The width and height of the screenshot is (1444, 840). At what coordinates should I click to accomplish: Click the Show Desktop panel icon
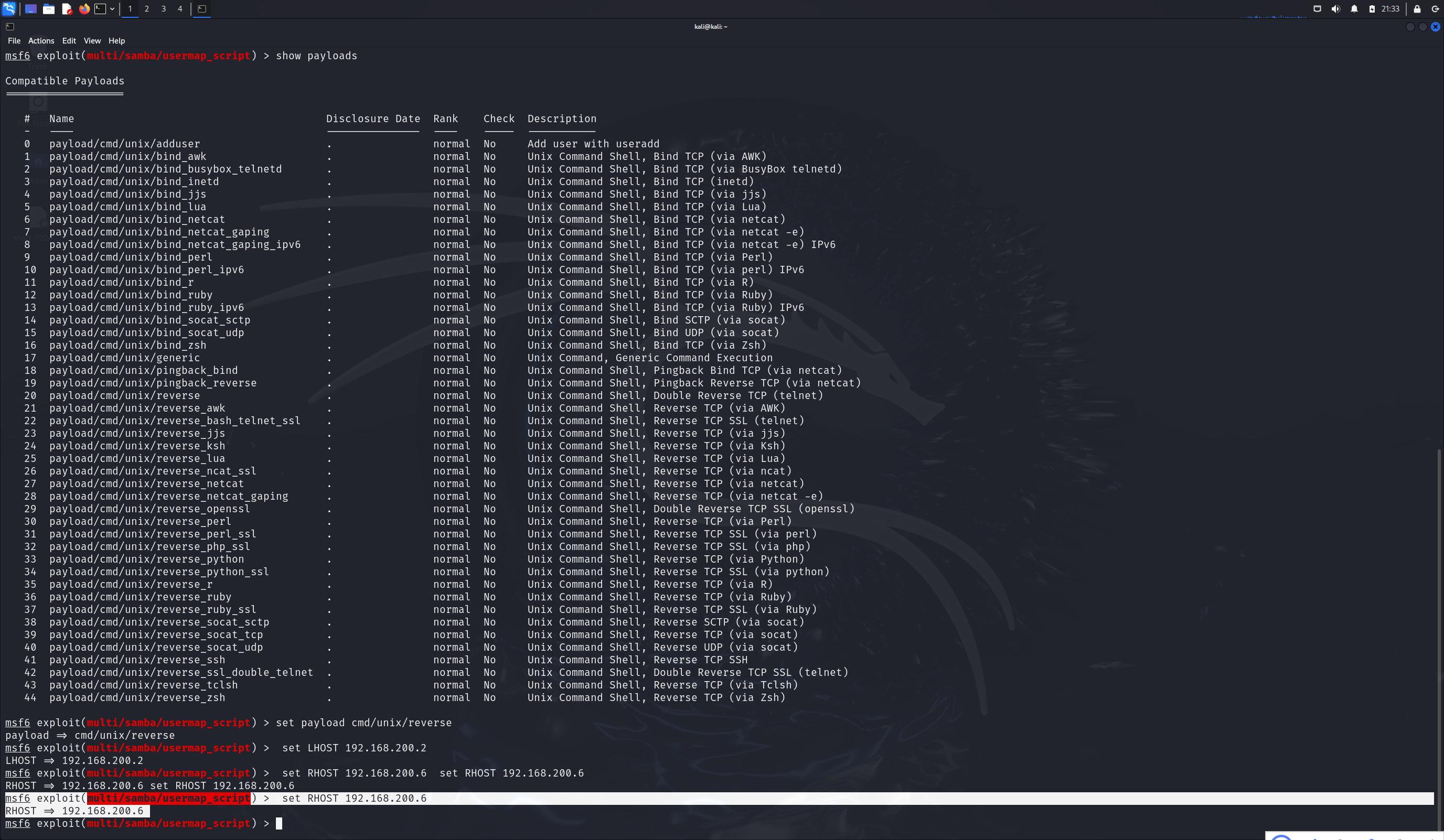click(31, 8)
